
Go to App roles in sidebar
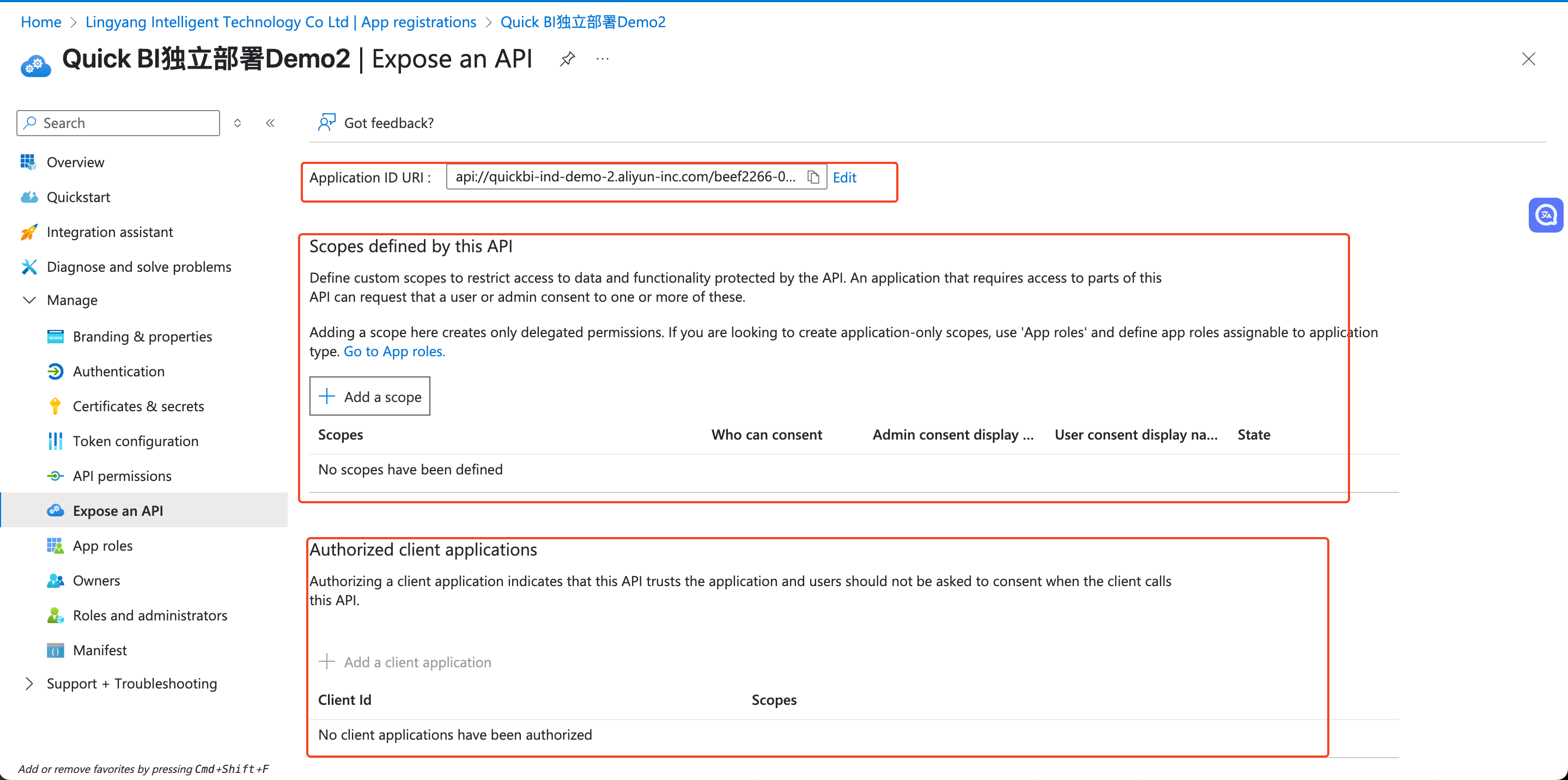click(102, 546)
